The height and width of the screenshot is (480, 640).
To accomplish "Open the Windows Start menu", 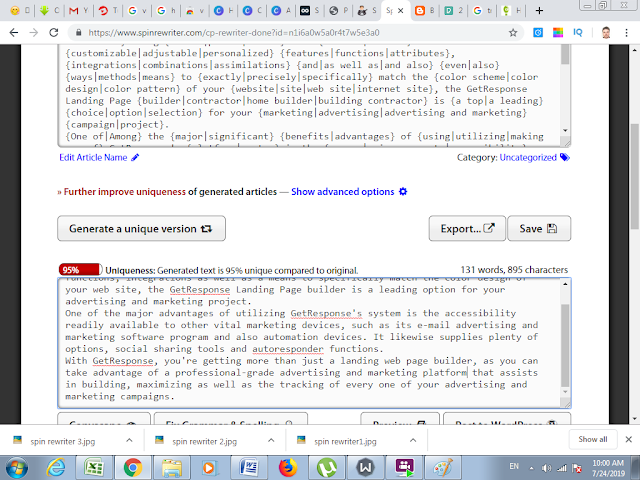I will click(x=16, y=468).
